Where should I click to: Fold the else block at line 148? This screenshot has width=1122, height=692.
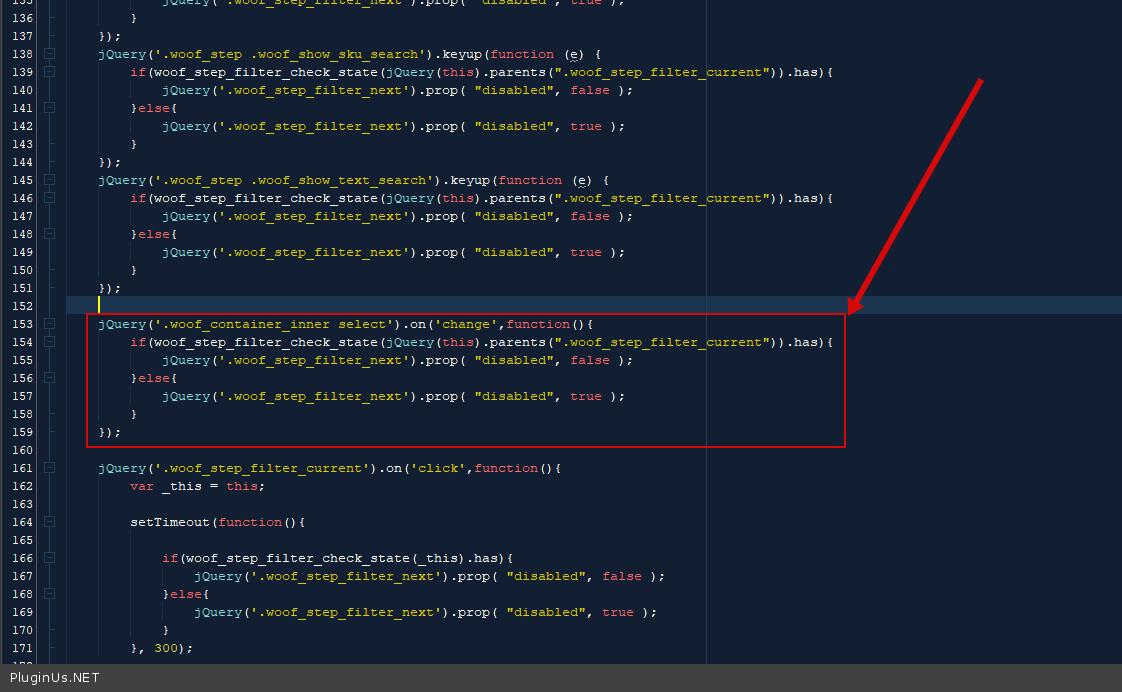click(x=49, y=234)
